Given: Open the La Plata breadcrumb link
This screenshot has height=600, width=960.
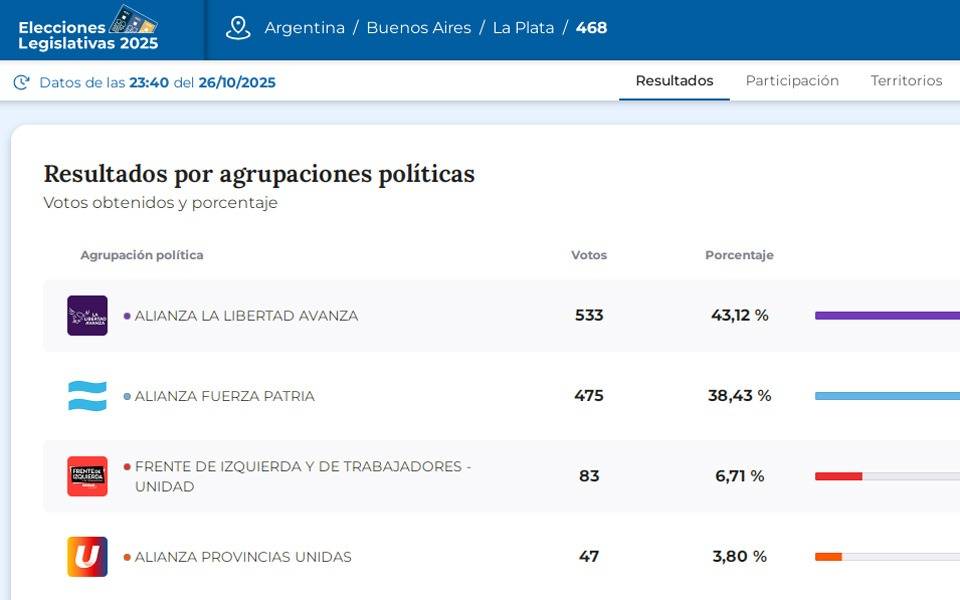Looking at the screenshot, I should (x=523, y=28).
